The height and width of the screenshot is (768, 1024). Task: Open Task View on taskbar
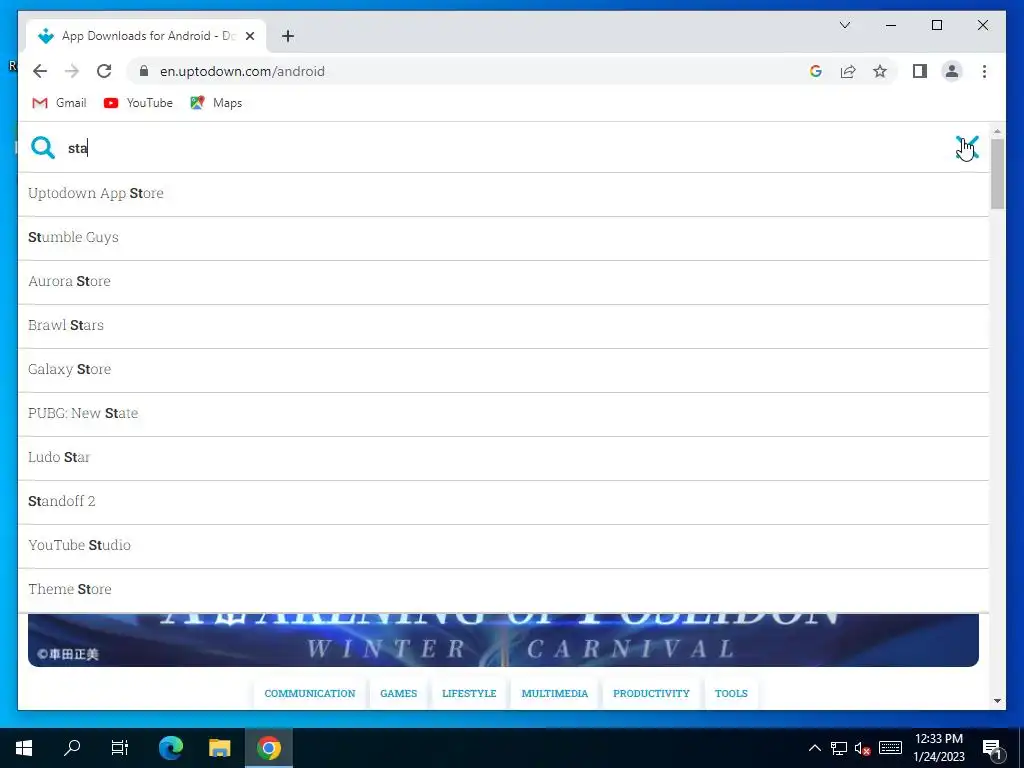click(120, 748)
